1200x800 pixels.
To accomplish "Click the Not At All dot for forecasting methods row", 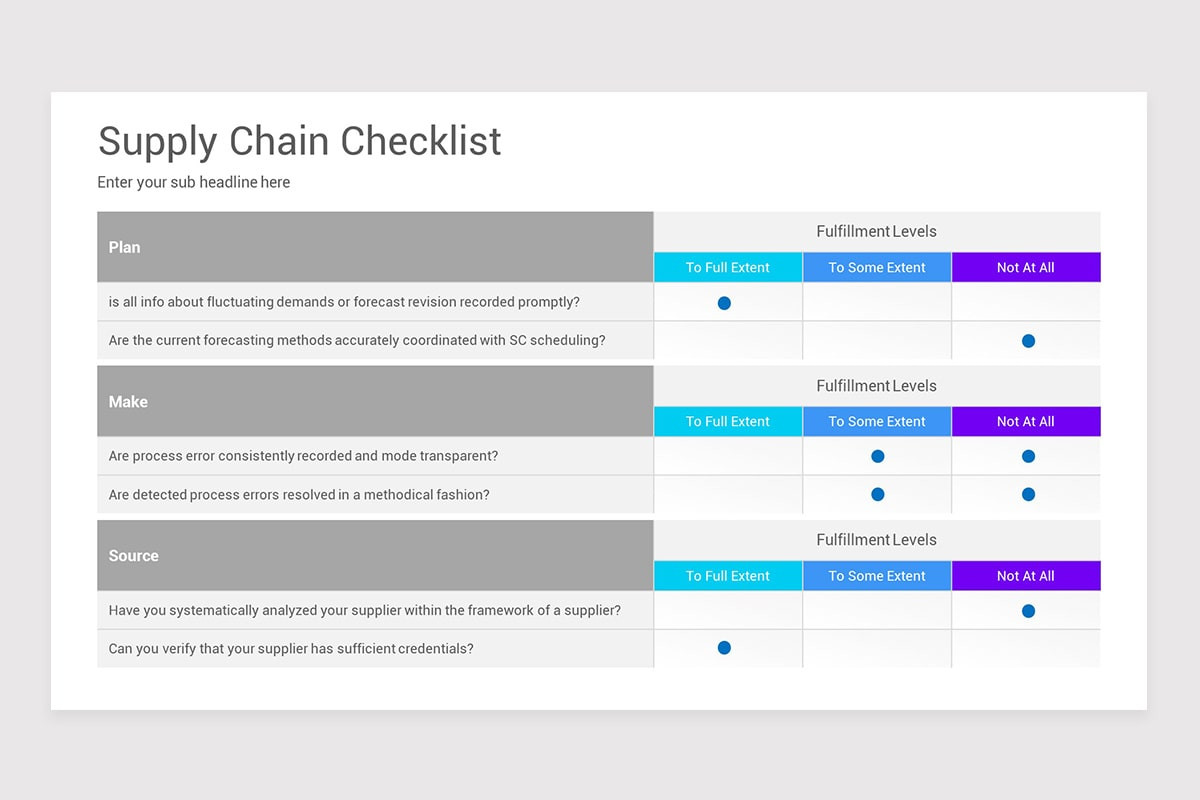I will [1028, 341].
